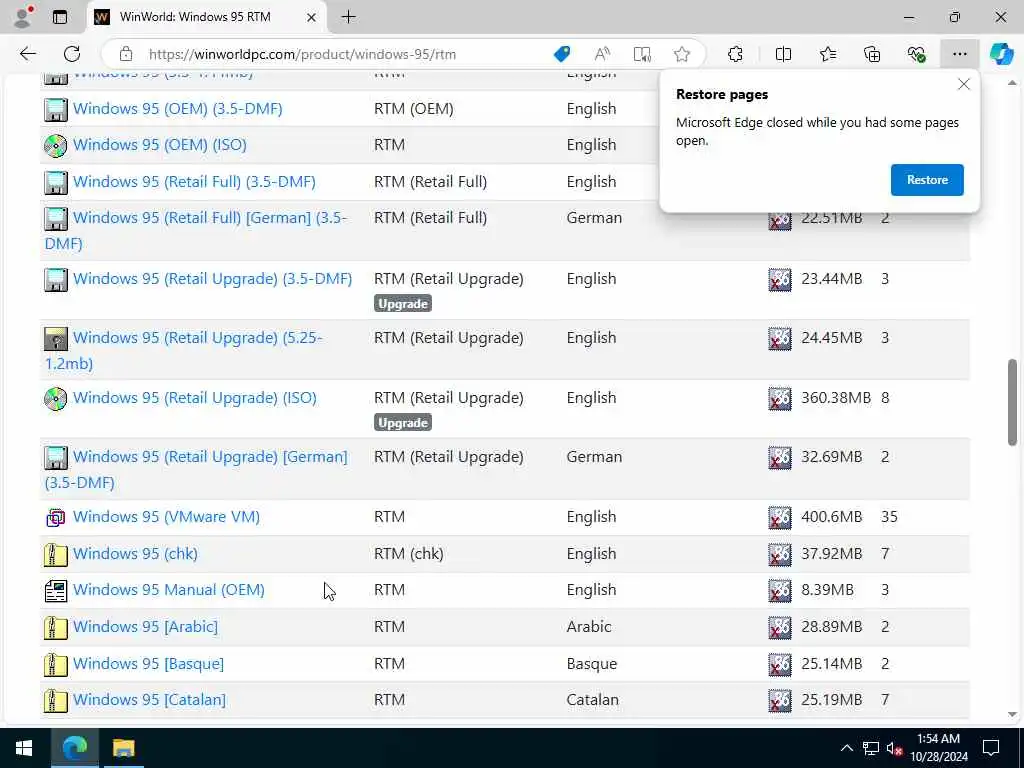
Task: Go back to the previous page
Action: tap(27, 54)
